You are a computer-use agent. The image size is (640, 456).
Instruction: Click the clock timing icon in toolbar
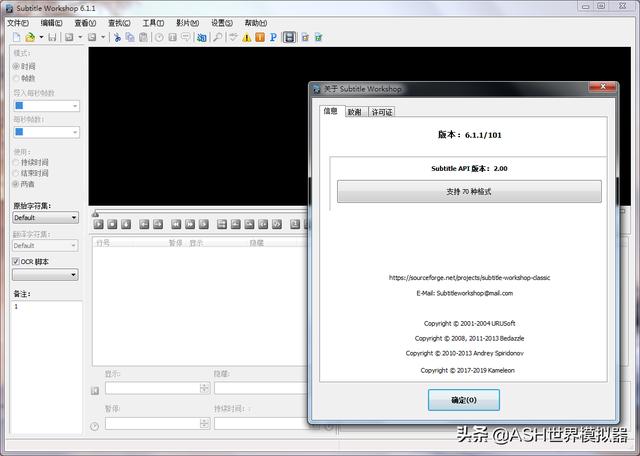tap(159, 38)
